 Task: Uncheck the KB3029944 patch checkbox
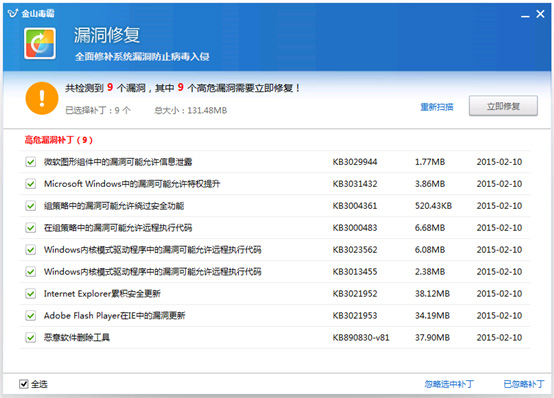tap(31, 162)
